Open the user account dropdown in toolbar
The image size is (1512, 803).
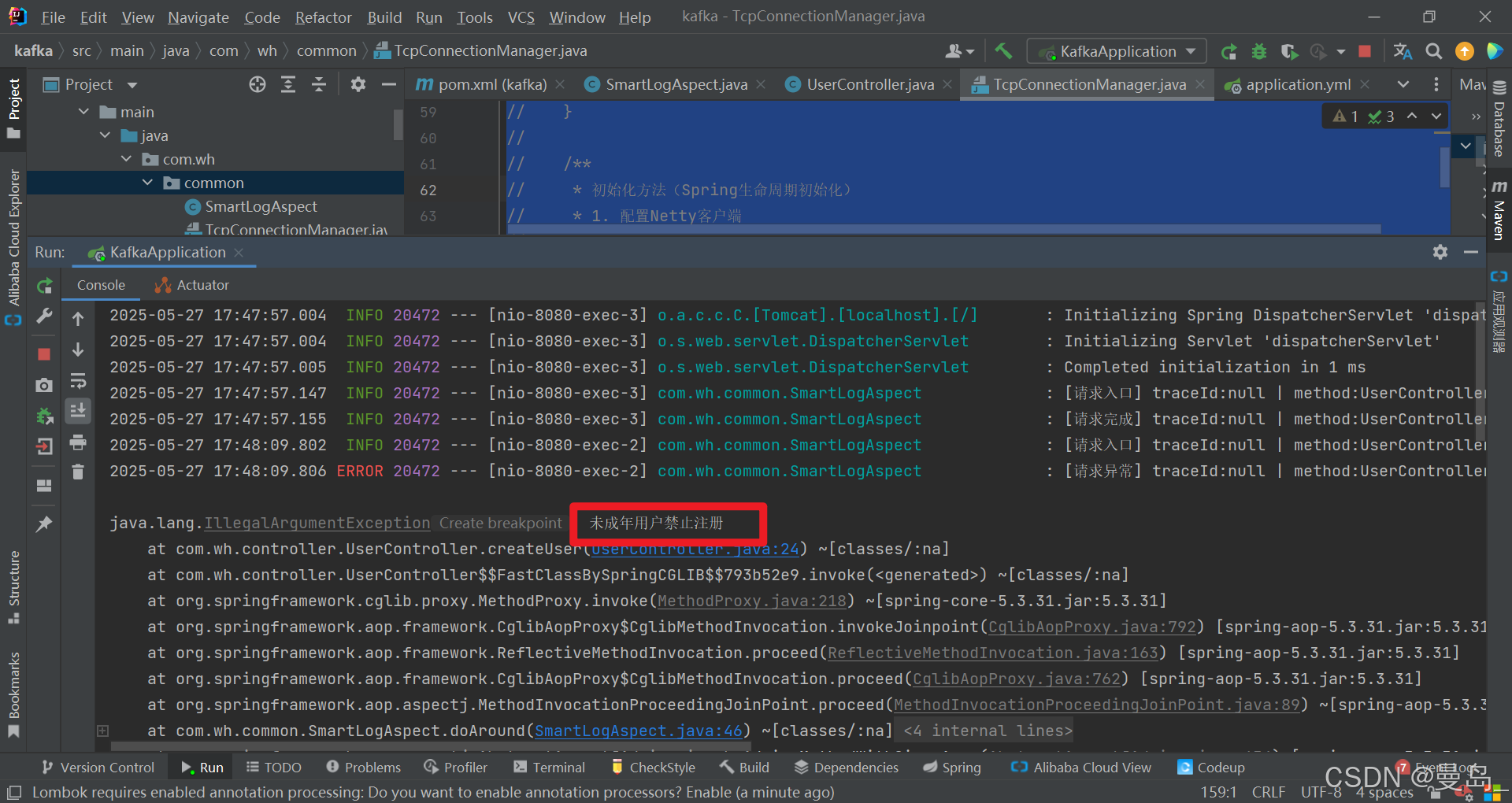point(960,52)
